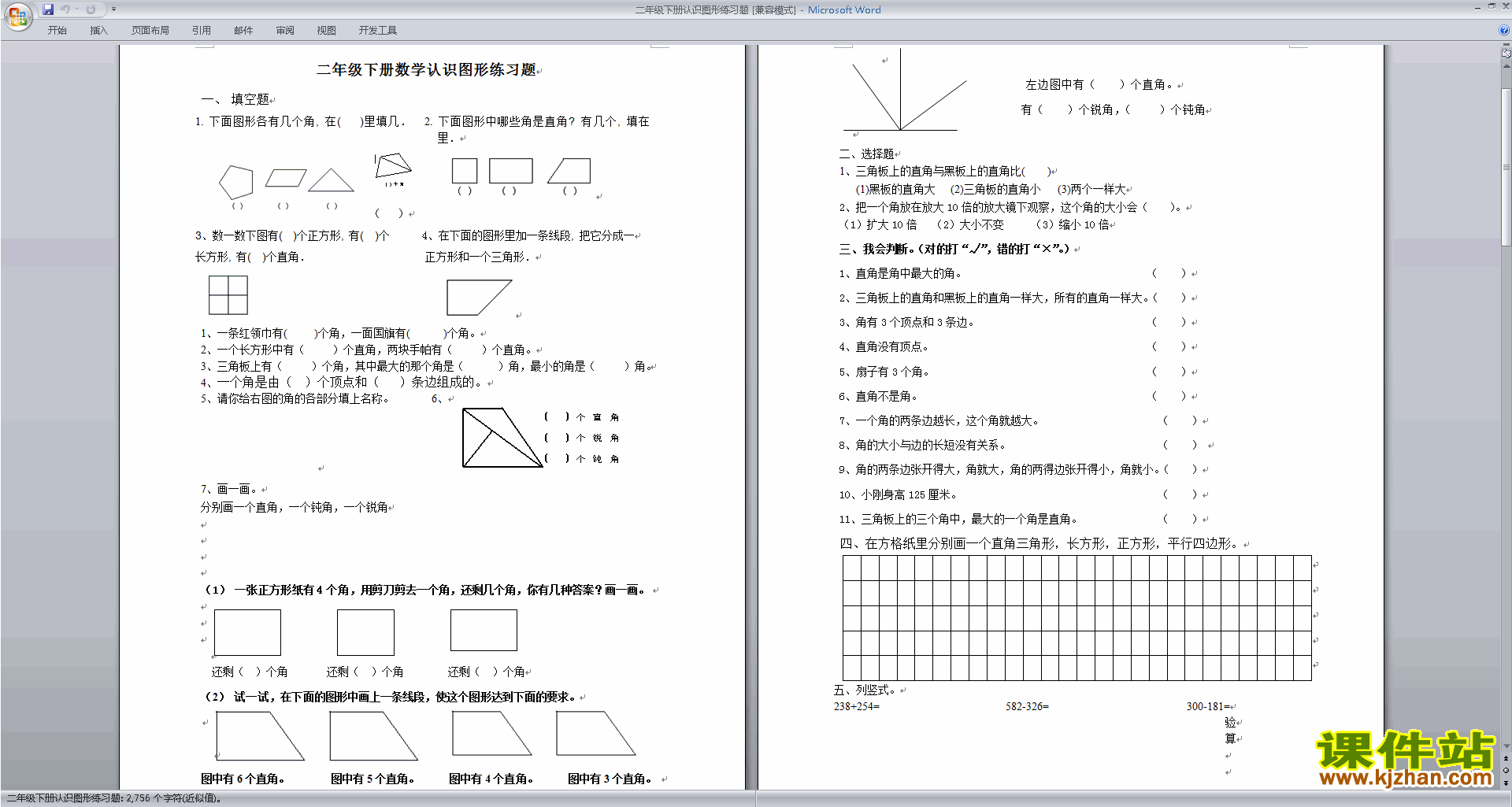Click the Undo arrow icon
Viewport: 1512px width, 807px height.
65,9
